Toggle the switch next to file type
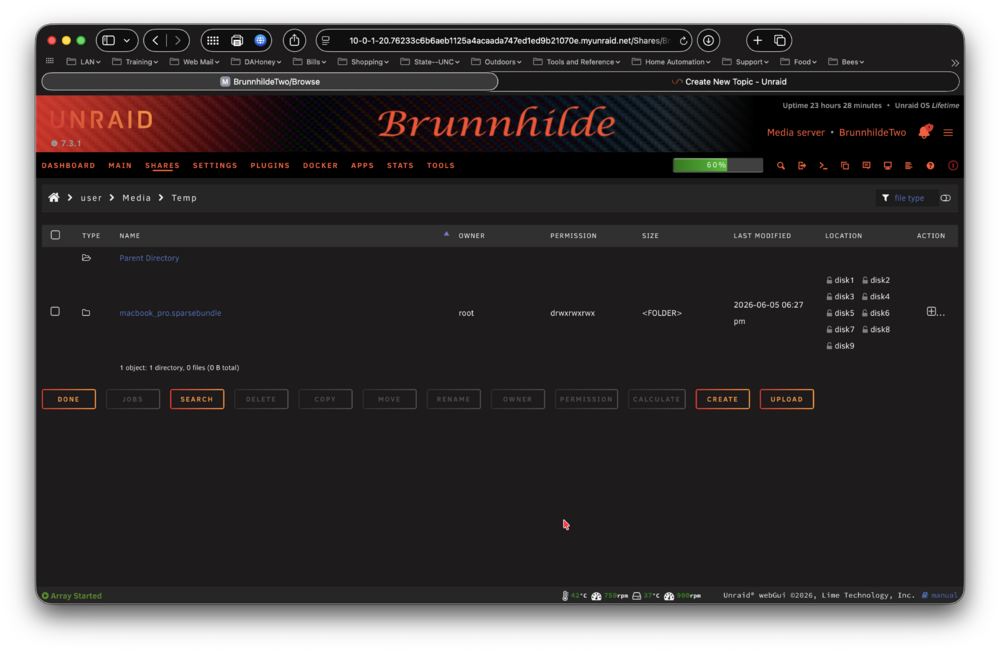Screen dimensions: 1000x651 (945, 198)
